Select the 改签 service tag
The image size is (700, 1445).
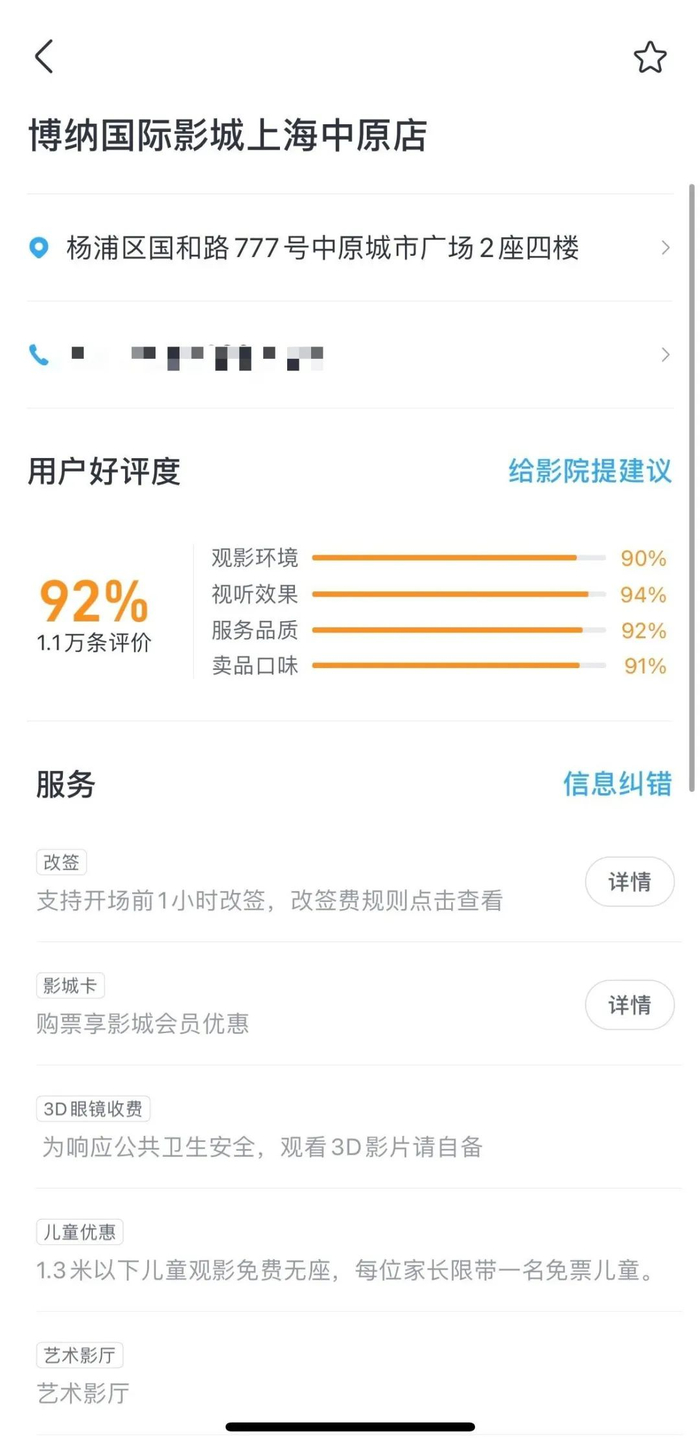tap(62, 862)
